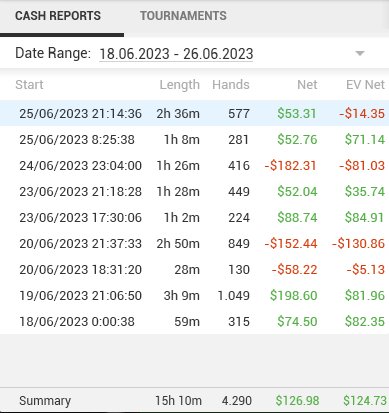Image resolution: width=389 pixels, height=413 pixels.
Task: Select the 25/06/2023 21:14:36 session row
Action: (194, 113)
